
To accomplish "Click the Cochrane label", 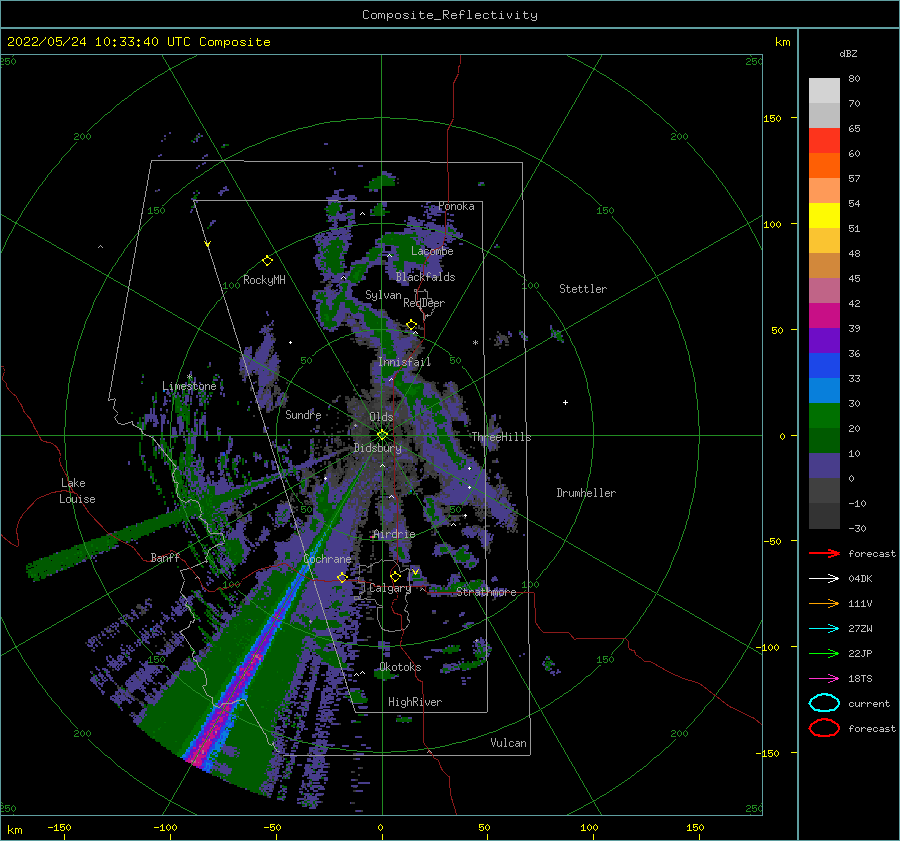I will pyautogui.click(x=327, y=559).
